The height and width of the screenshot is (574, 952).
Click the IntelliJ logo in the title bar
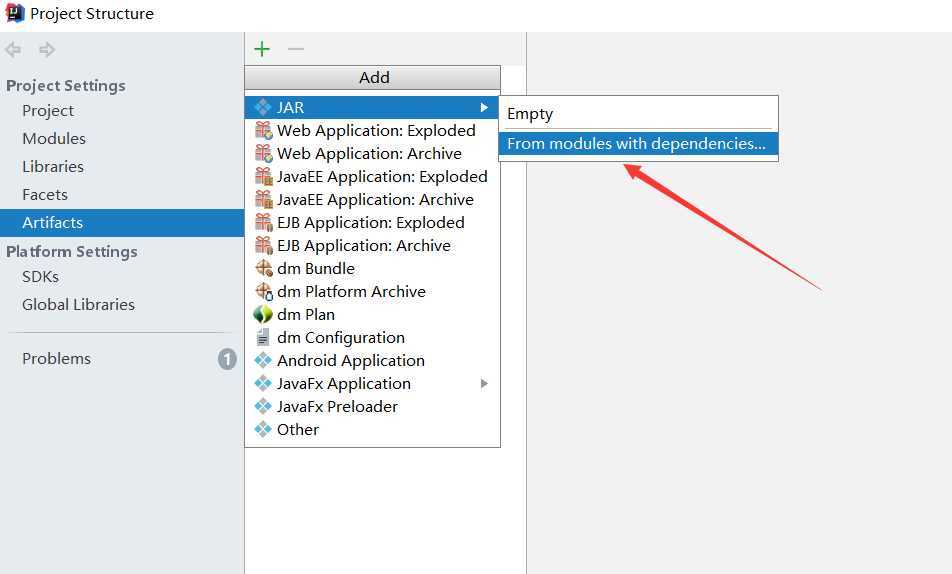15,13
